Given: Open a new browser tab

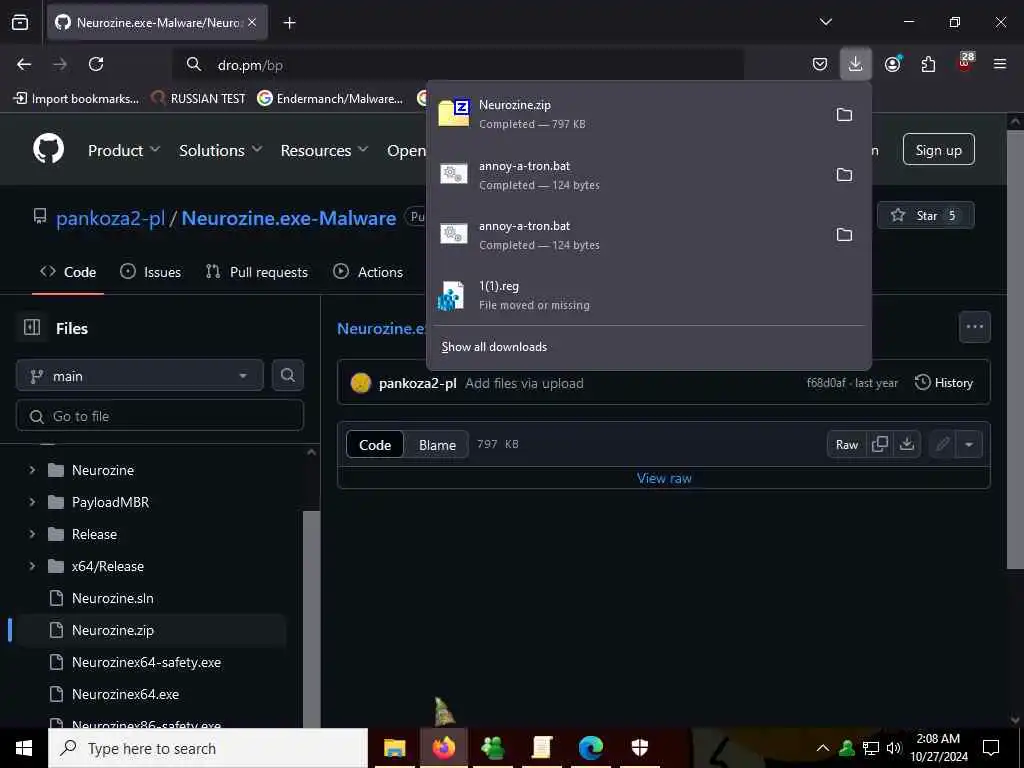Looking at the screenshot, I should coord(289,23).
